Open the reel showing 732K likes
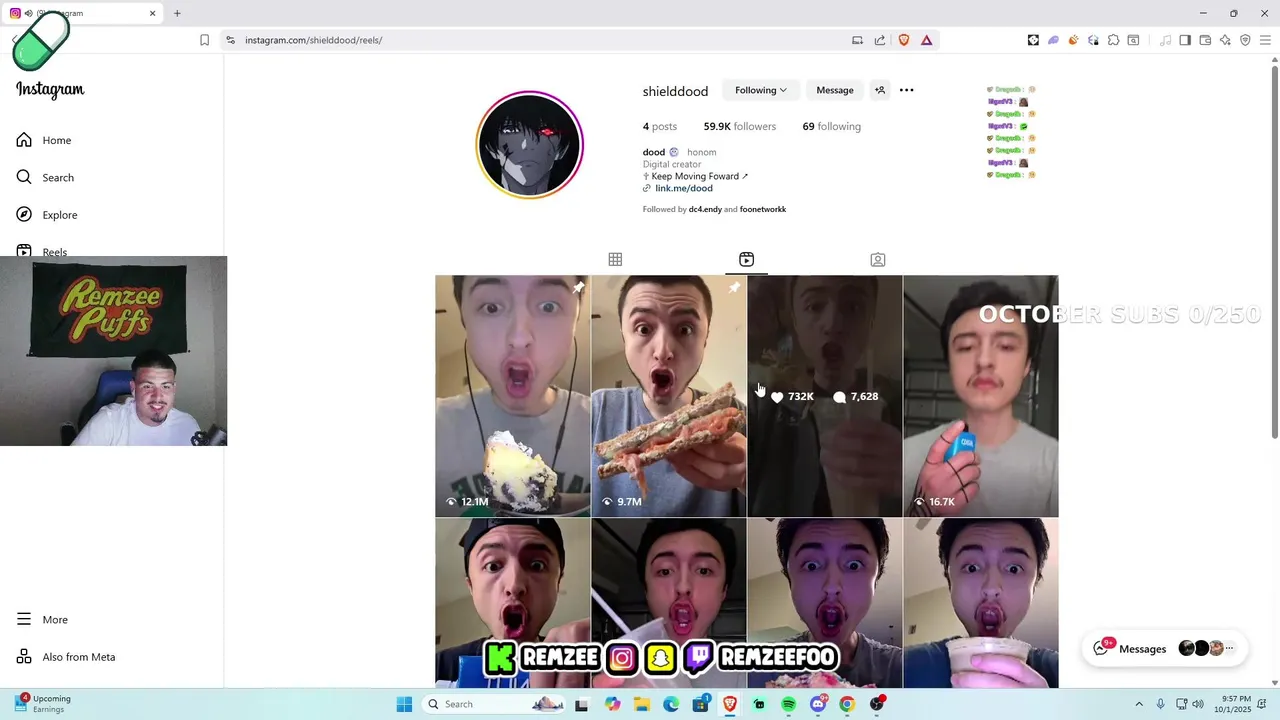 [825, 396]
